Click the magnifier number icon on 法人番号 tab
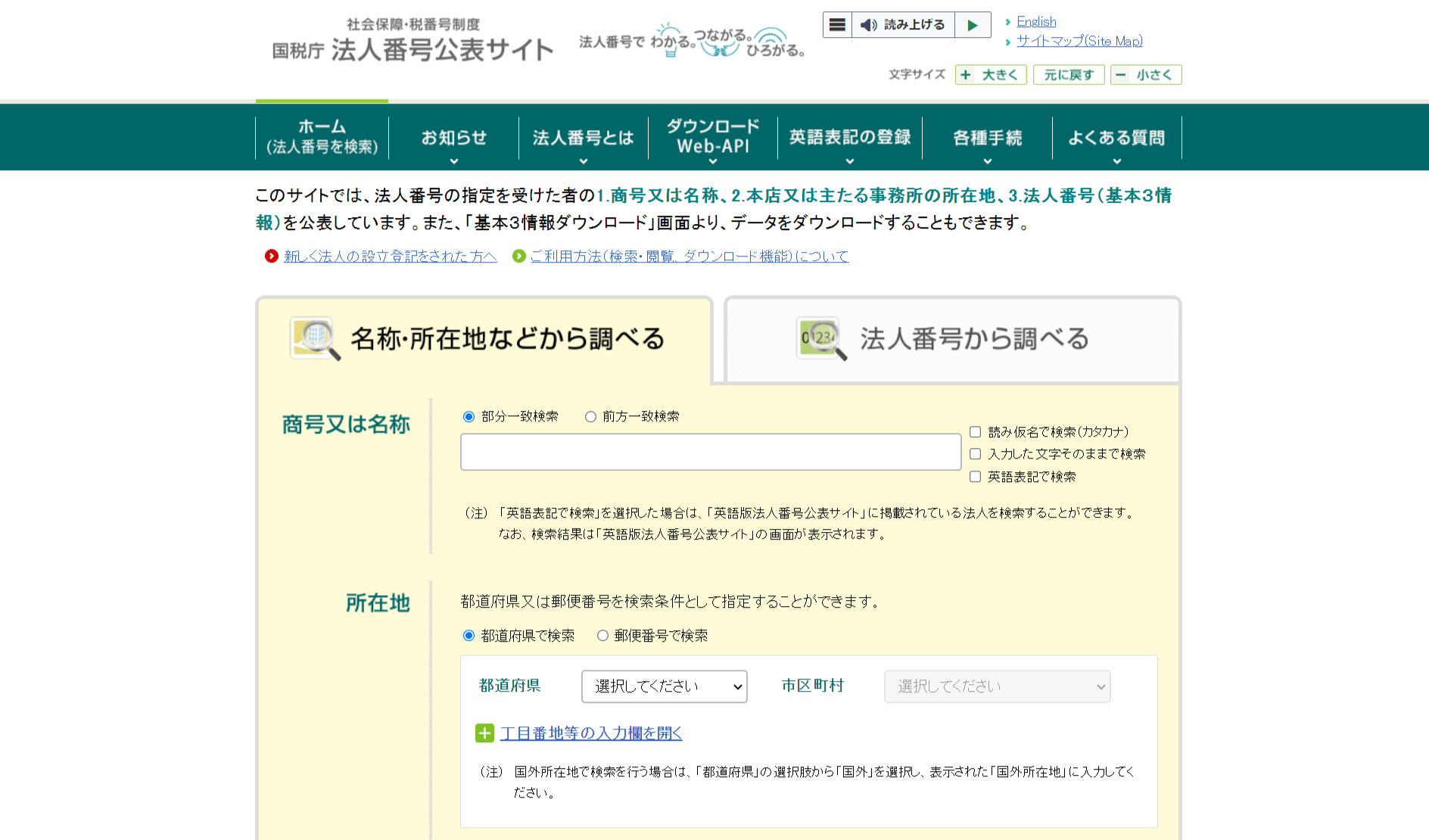This screenshot has height=840, width=1429. click(822, 338)
